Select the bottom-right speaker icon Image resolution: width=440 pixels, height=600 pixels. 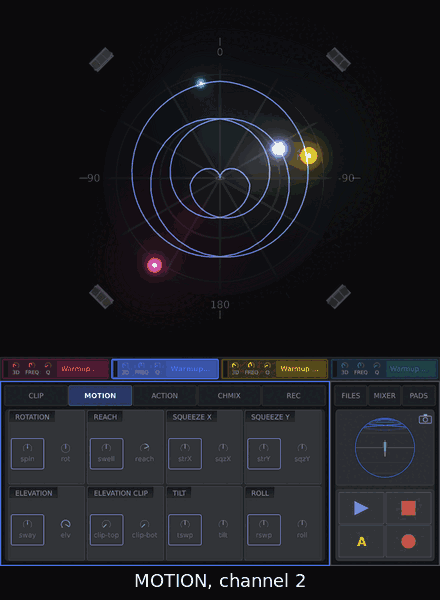tap(338, 296)
